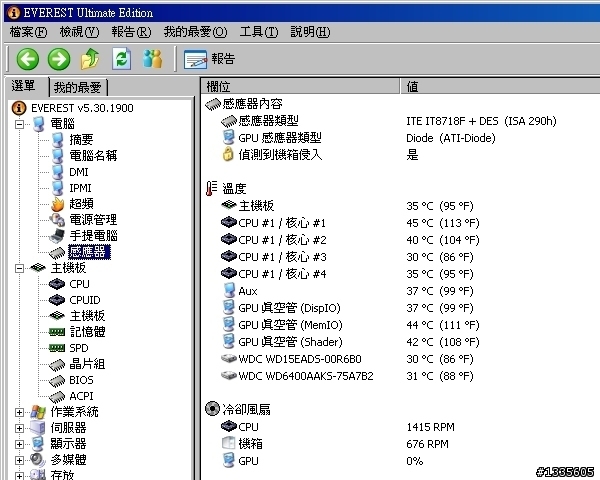Select the 主機板 temperature row (35 °C)
The image size is (600, 480).
point(347,206)
